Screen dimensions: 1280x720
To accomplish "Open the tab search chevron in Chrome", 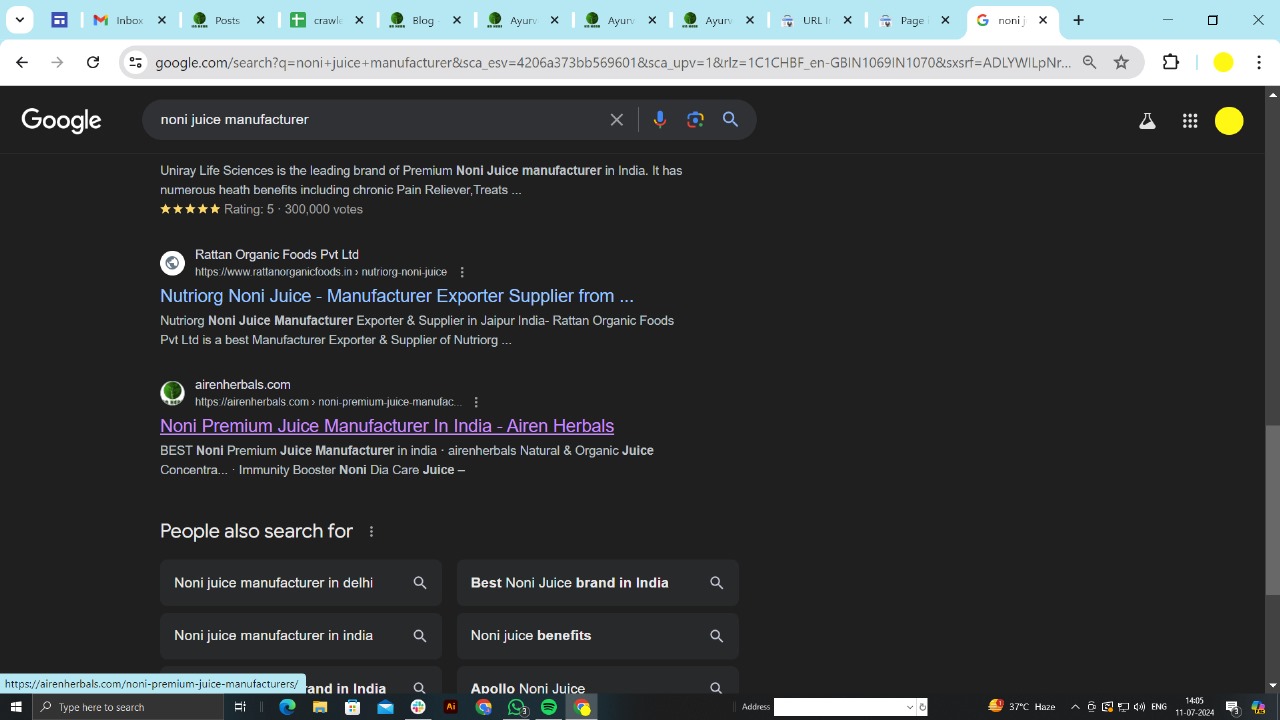I will pos(20,20).
